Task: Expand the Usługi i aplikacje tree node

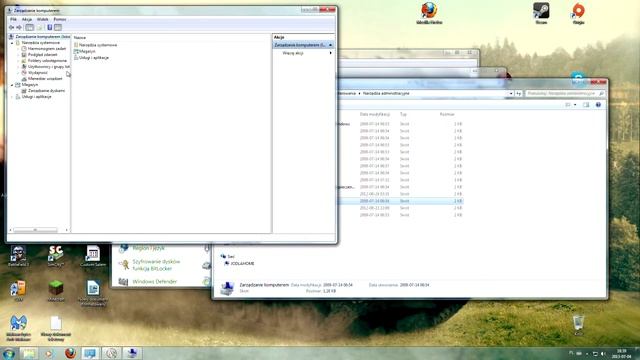Action: tap(12, 97)
